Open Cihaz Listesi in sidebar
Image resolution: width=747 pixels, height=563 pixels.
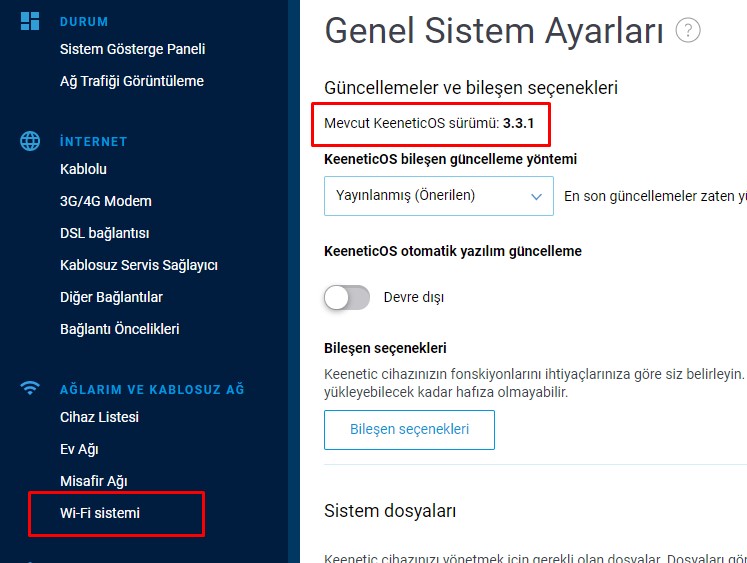(x=99, y=417)
